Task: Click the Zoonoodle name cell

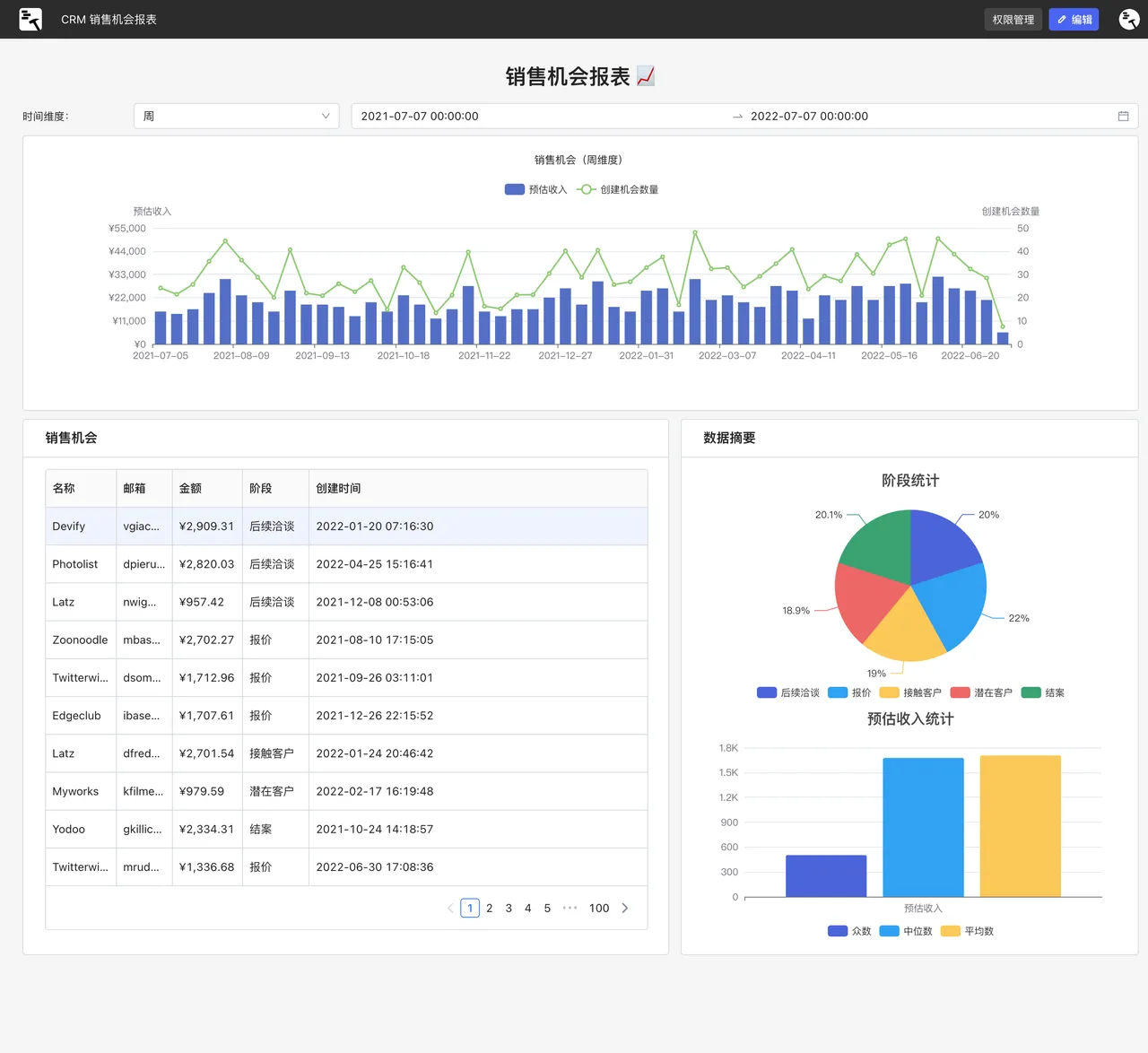Action: [x=80, y=640]
